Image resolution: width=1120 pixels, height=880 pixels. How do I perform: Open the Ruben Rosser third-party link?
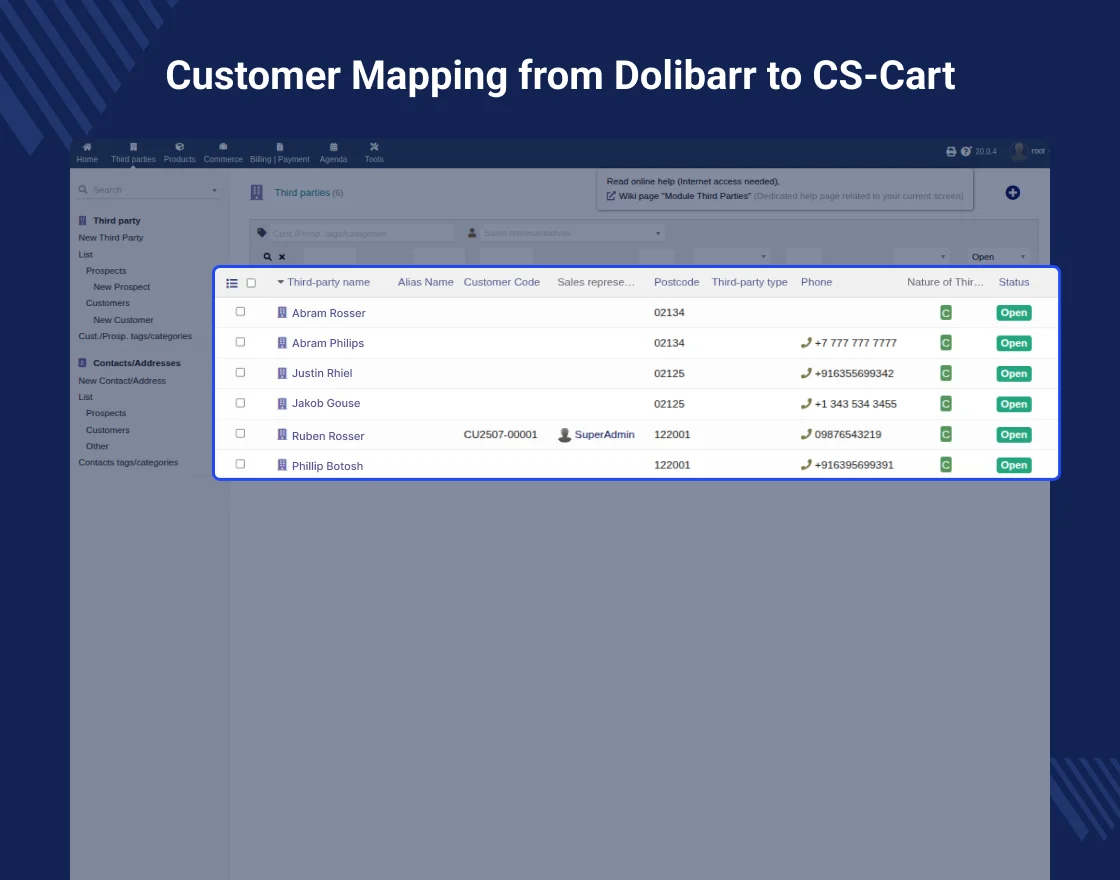pos(327,436)
